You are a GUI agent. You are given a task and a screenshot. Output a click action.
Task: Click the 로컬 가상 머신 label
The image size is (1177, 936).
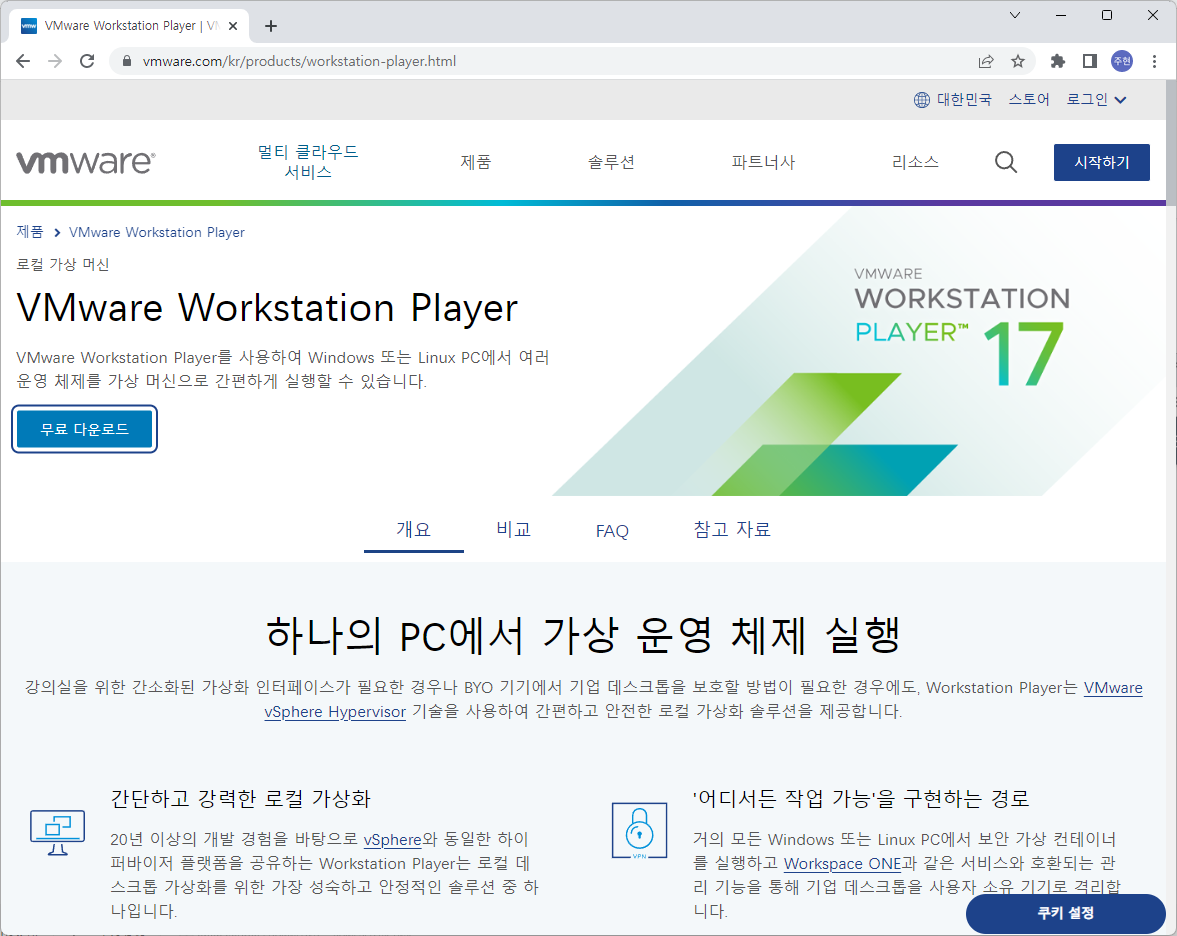pos(63,264)
